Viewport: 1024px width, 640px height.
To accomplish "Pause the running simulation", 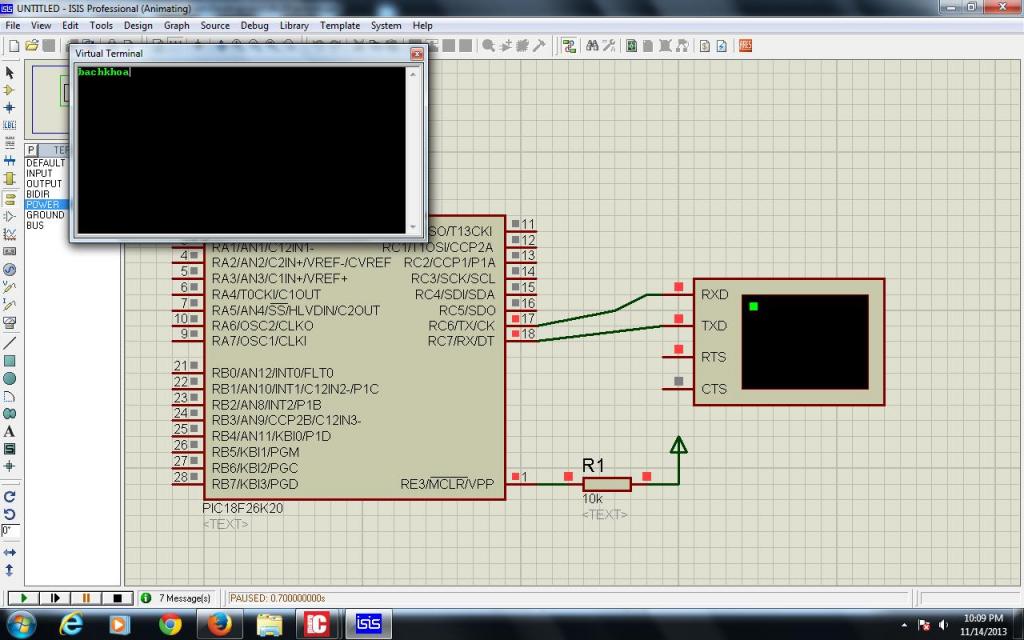I will (86, 598).
